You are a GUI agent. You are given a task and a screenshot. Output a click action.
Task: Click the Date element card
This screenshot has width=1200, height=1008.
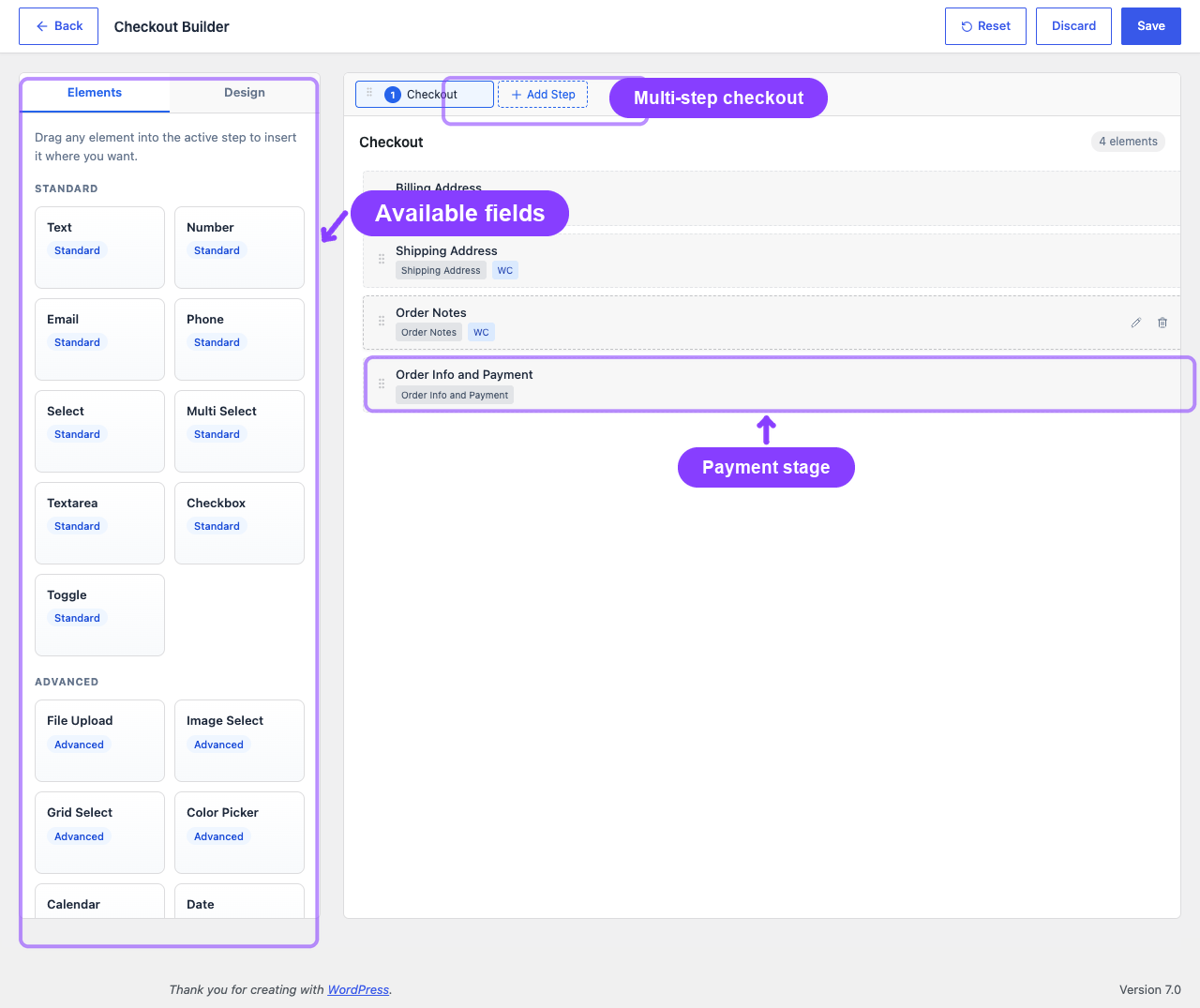pos(239,901)
